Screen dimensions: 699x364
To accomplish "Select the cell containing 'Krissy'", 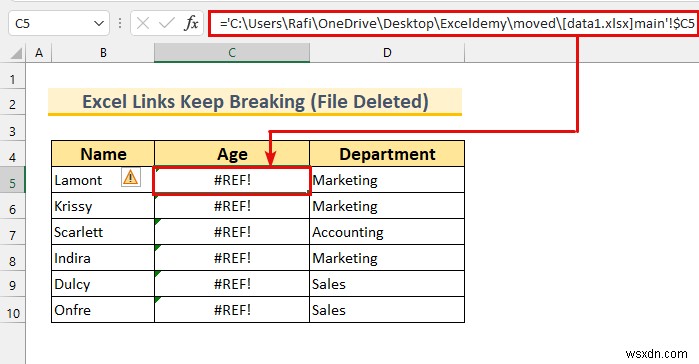I will coord(103,205).
